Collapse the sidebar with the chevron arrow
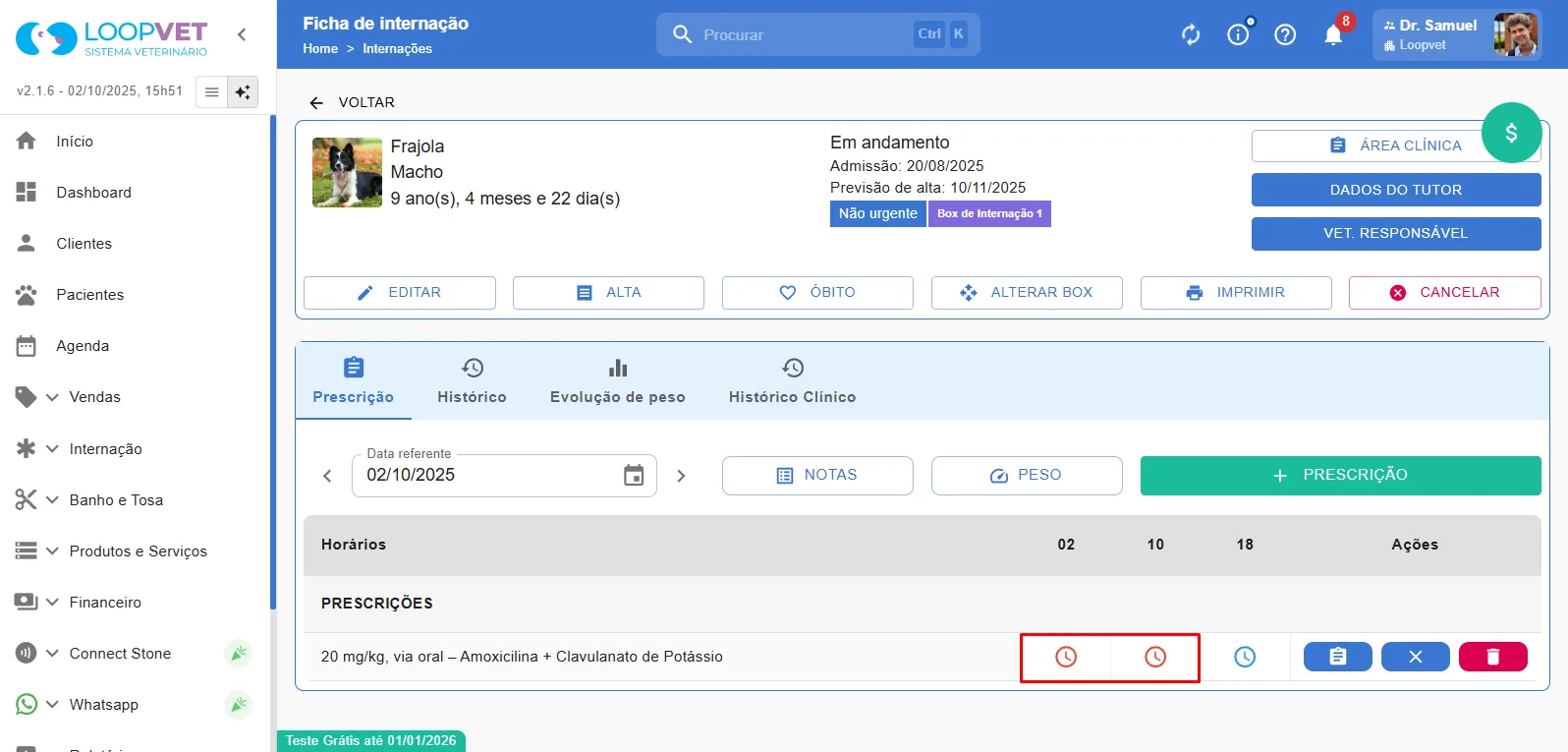Image resolution: width=1568 pixels, height=752 pixels. [x=242, y=34]
